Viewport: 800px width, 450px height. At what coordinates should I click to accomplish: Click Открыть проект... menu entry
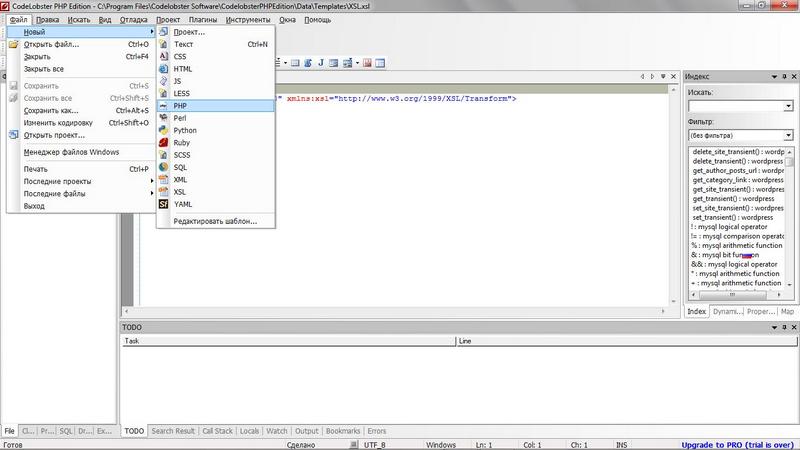coord(81,135)
